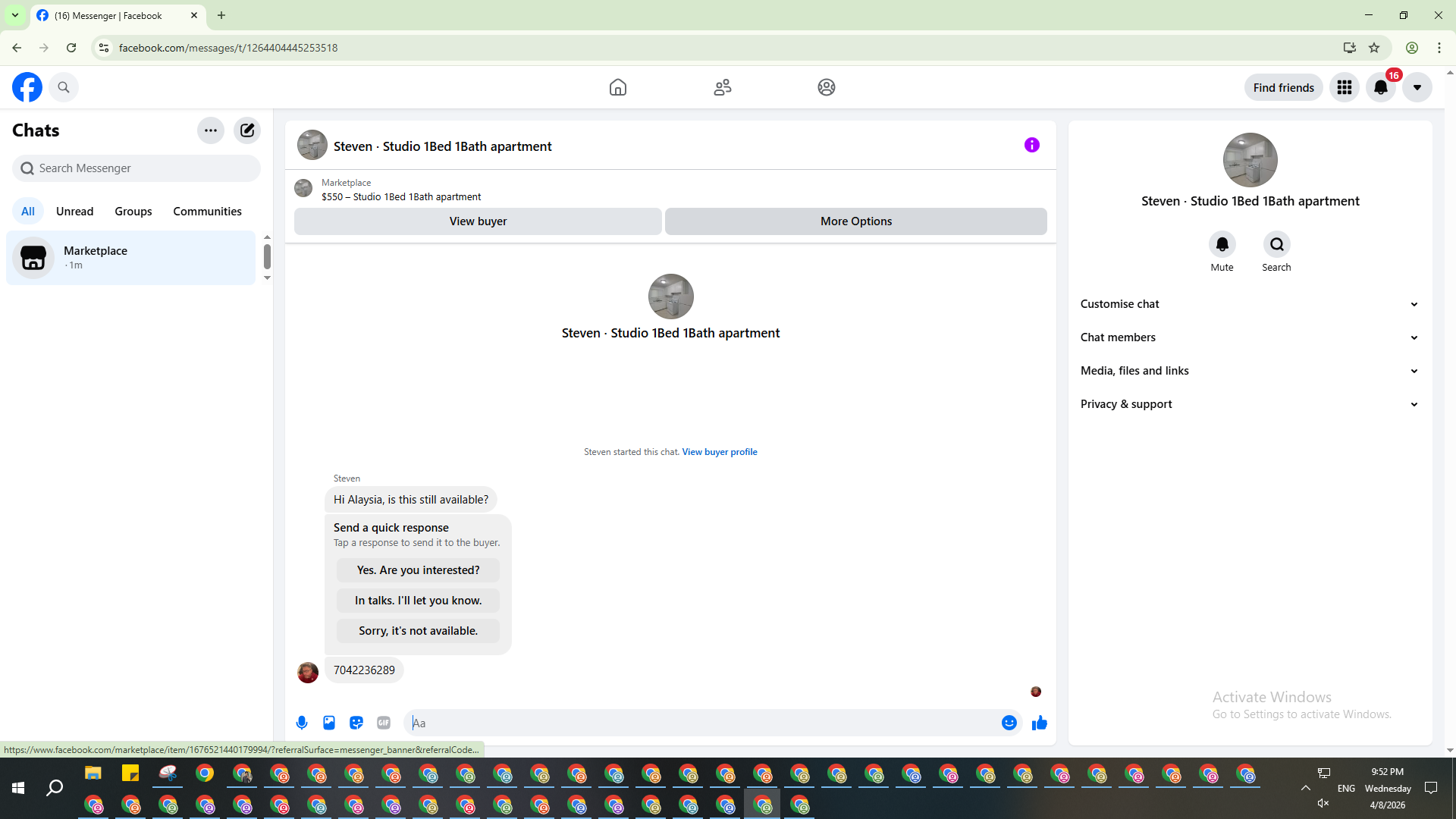Viewport: 1456px width, 819px height.
Task: Send a thumbs up like
Action: tap(1040, 723)
